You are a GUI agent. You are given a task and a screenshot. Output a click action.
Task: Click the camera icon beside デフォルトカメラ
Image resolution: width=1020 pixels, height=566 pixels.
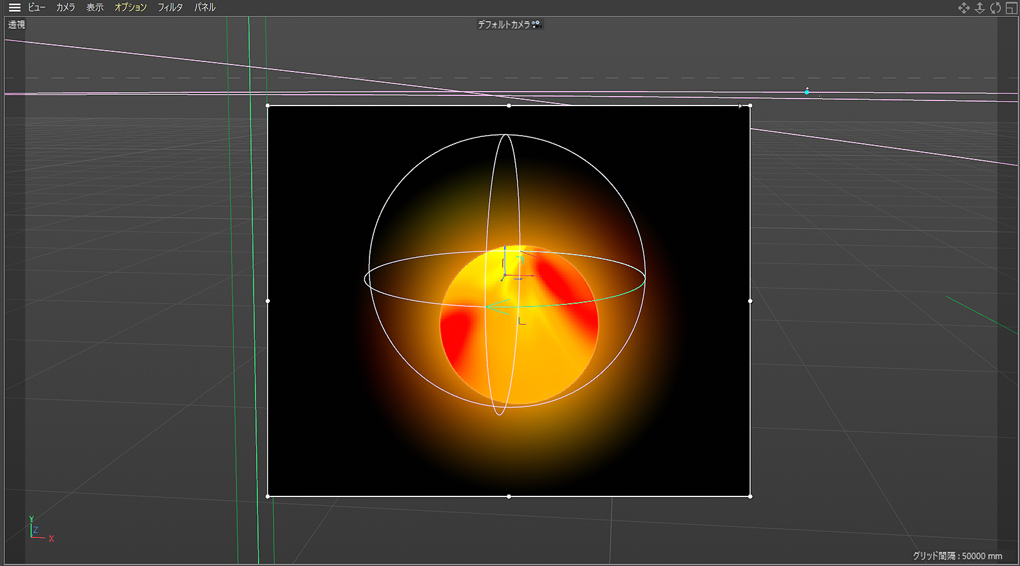click(536, 25)
